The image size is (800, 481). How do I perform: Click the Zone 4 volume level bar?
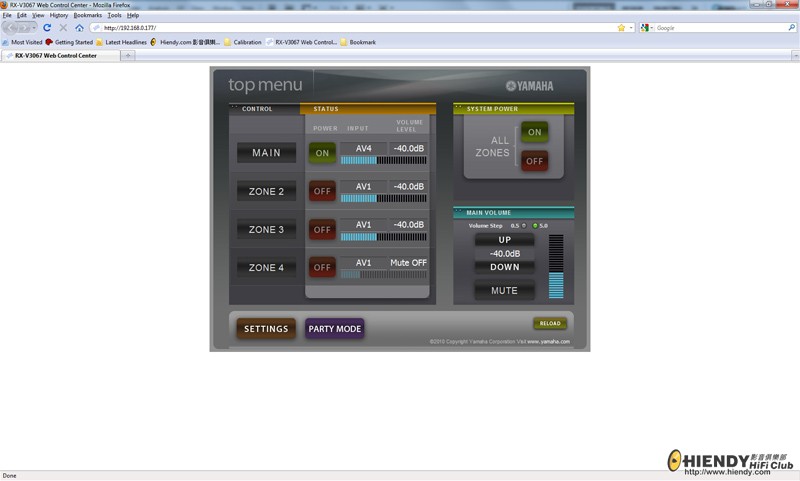(x=384, y=274)
